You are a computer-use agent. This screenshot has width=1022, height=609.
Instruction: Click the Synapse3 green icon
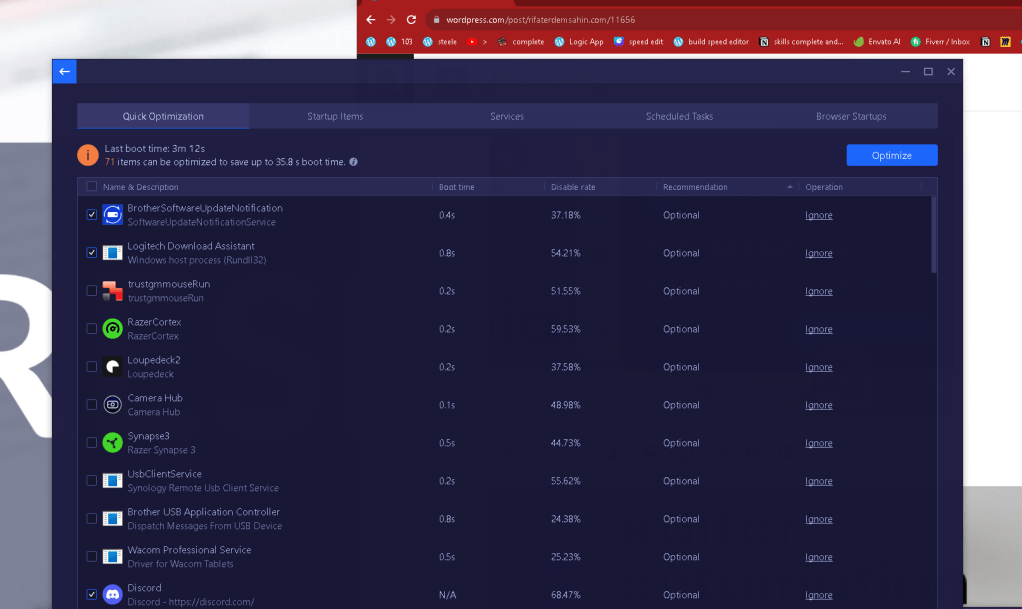112,443
